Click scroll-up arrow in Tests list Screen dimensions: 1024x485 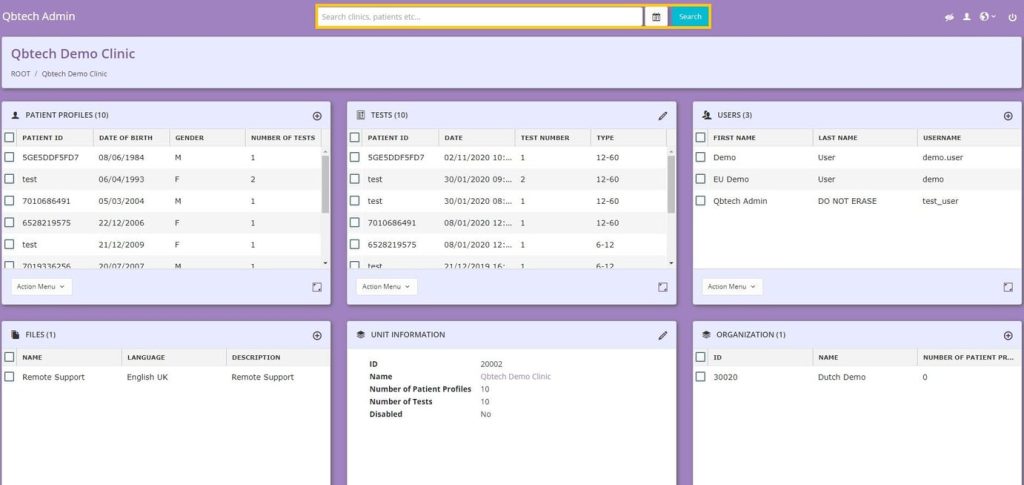671,151
